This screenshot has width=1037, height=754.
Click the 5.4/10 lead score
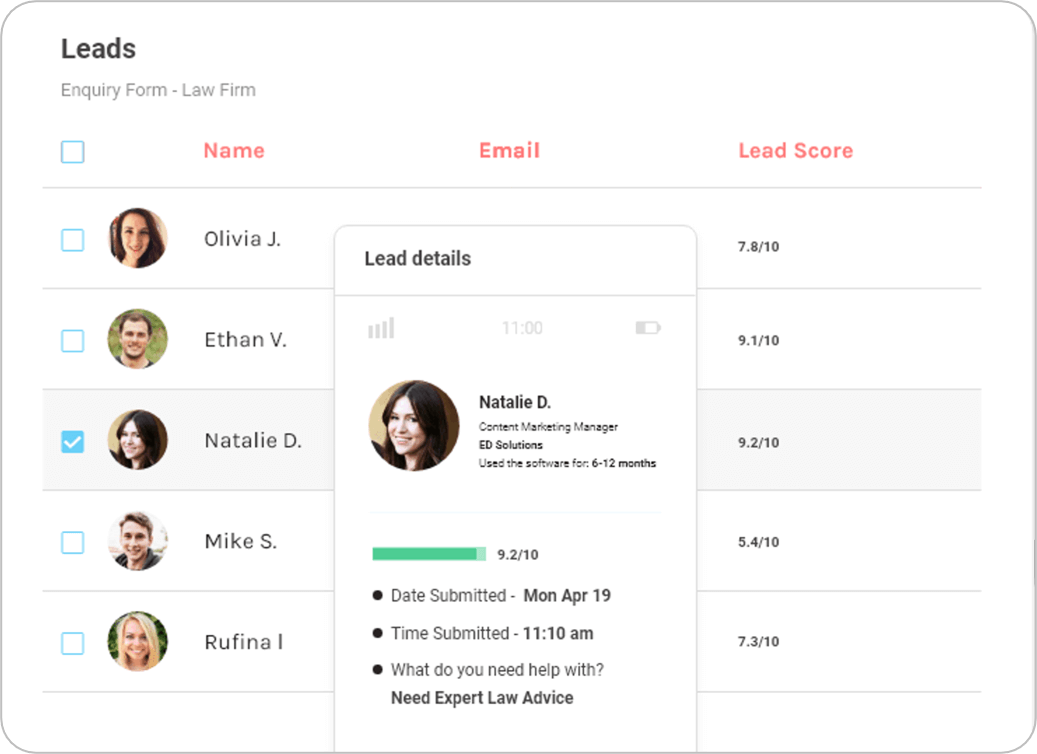click(x=759, y=542)
